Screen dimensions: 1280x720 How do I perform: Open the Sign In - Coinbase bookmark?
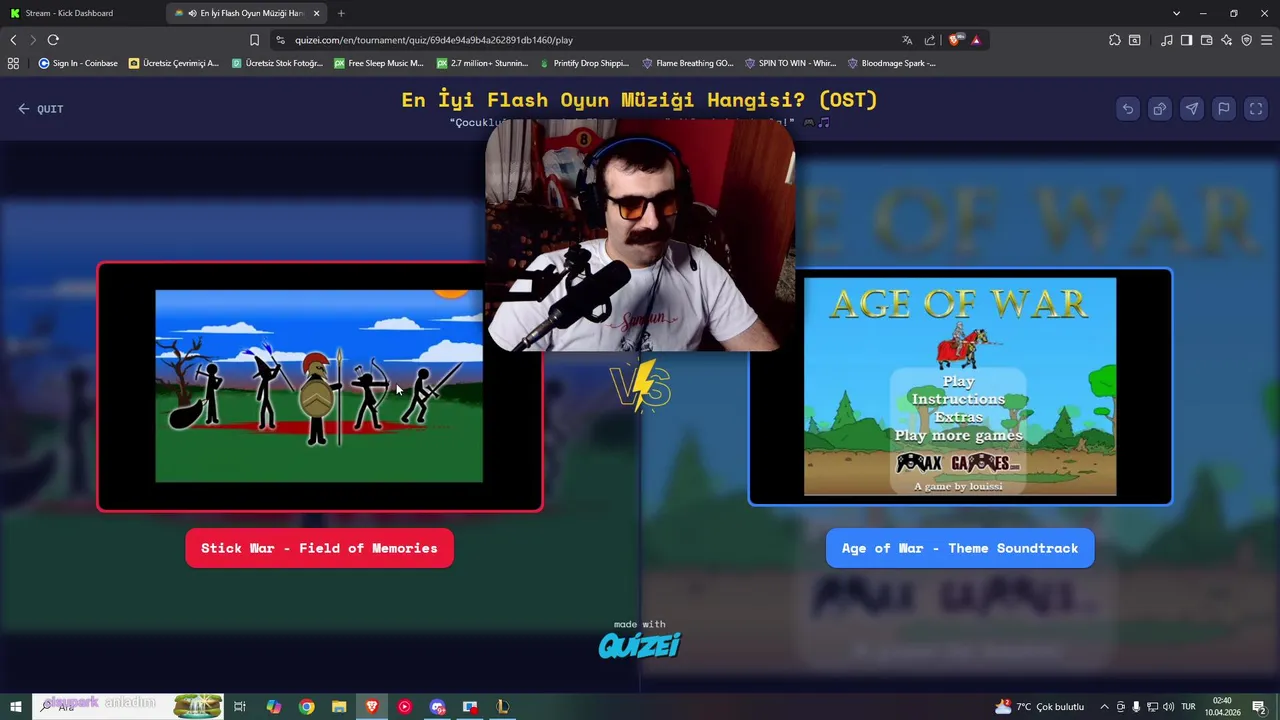coord(78,63)
